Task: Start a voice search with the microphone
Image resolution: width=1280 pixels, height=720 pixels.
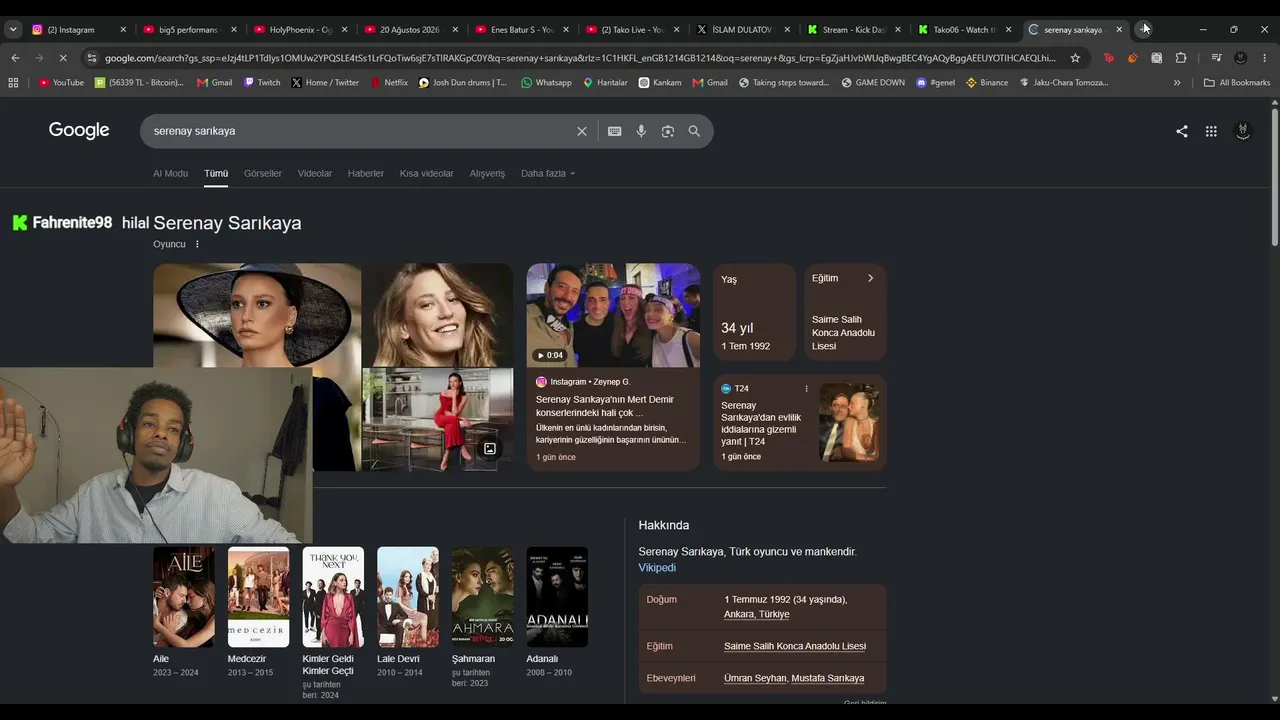Action: click(x=641, y=131)
